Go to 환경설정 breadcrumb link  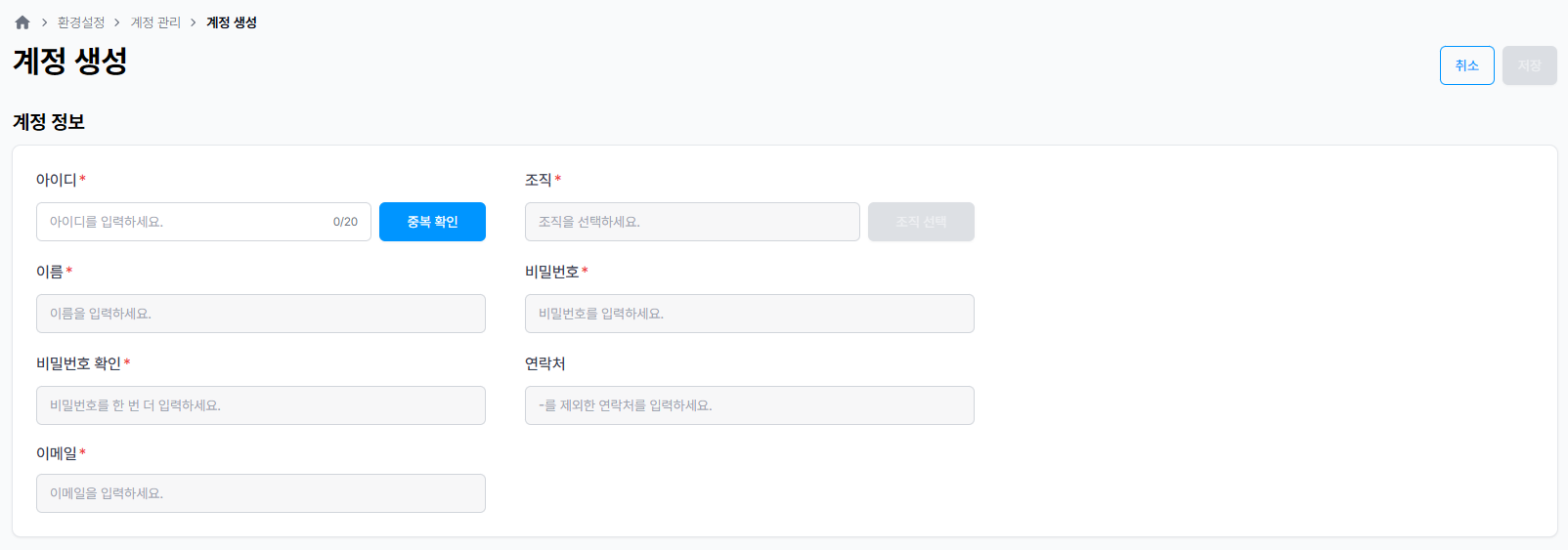81,22
